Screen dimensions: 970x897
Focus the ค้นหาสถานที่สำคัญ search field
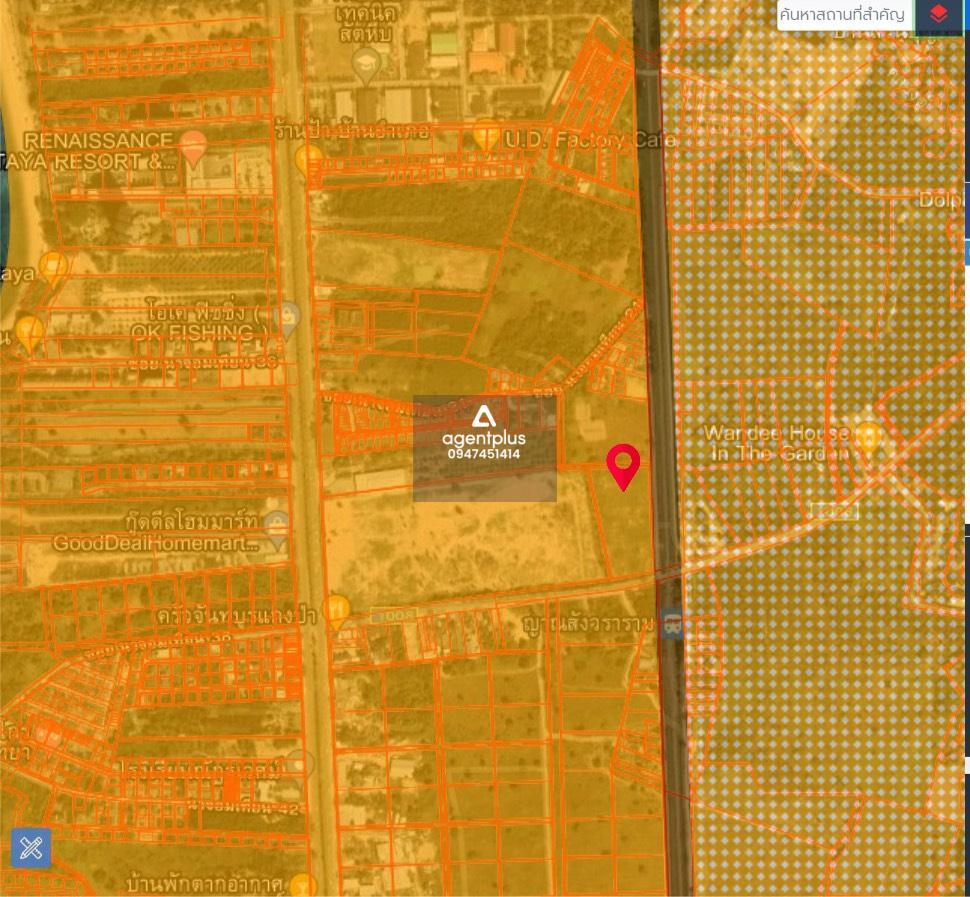pyautogui.click(x=845, y=14)
